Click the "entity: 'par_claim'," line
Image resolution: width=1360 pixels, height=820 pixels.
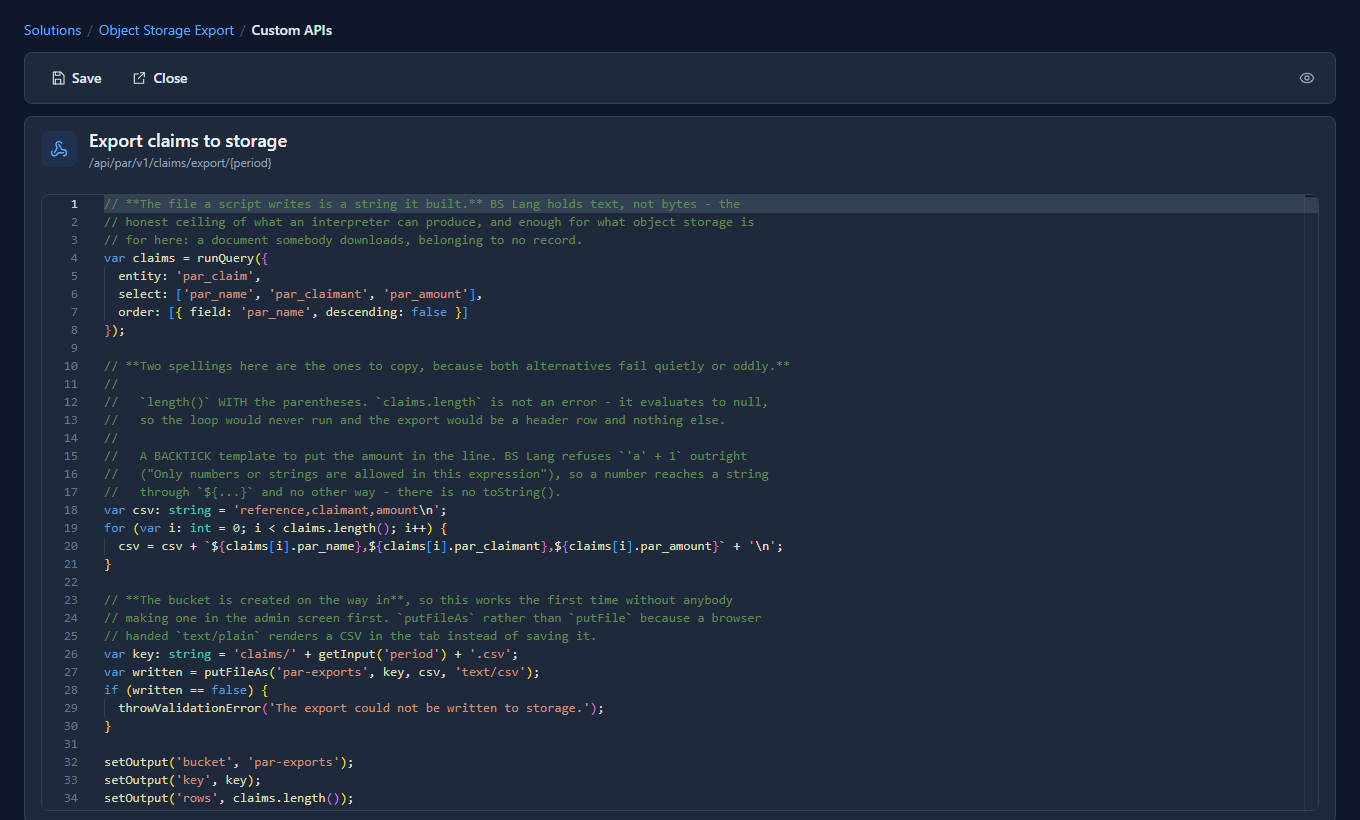tap(189, 276)
